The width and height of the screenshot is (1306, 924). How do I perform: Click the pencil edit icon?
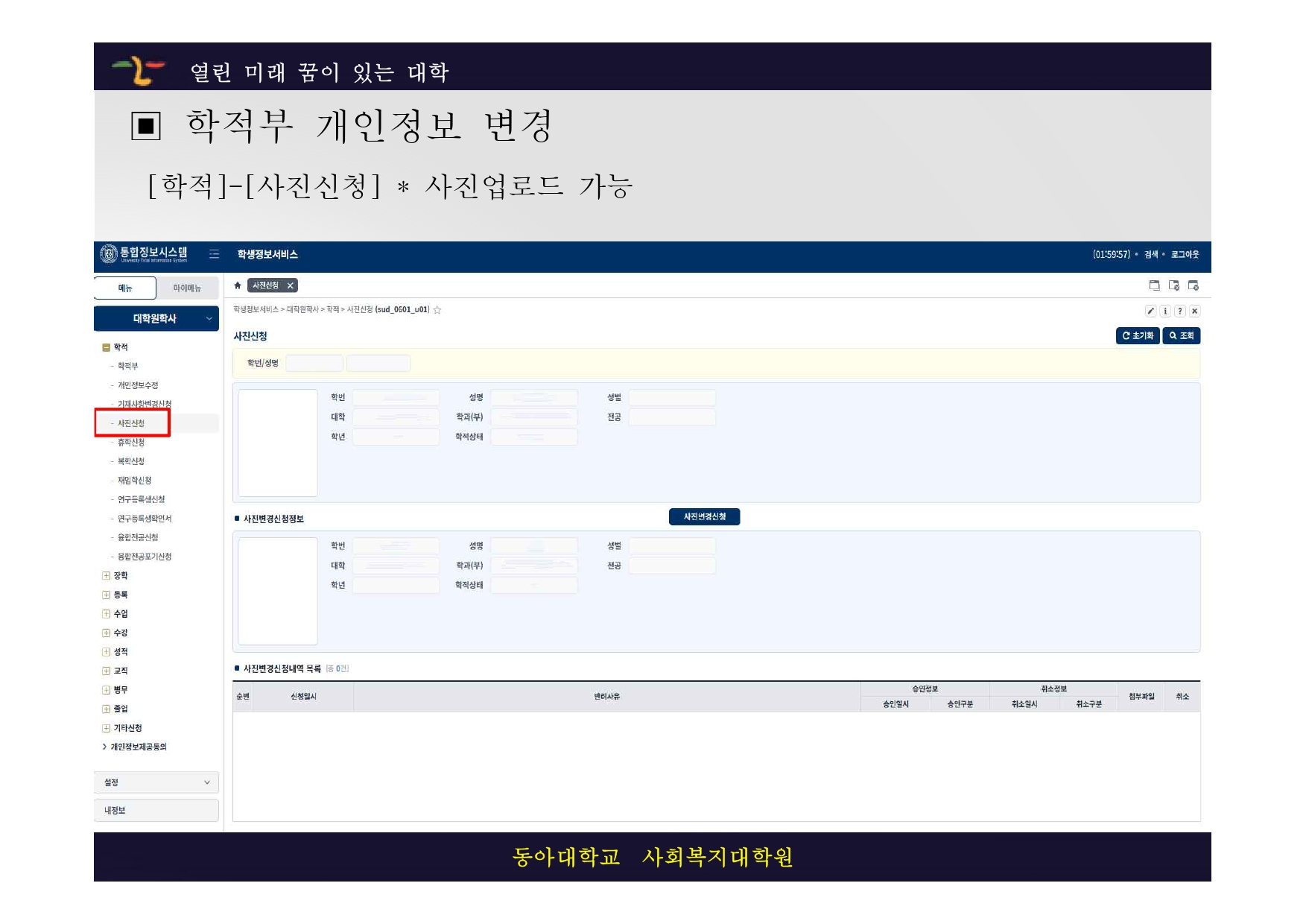(x=1150, y=311)
